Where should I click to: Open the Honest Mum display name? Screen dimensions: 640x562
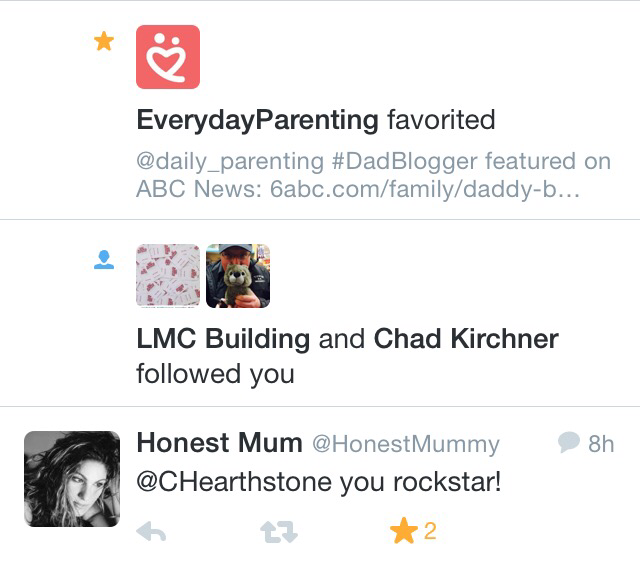click(219, 442)
